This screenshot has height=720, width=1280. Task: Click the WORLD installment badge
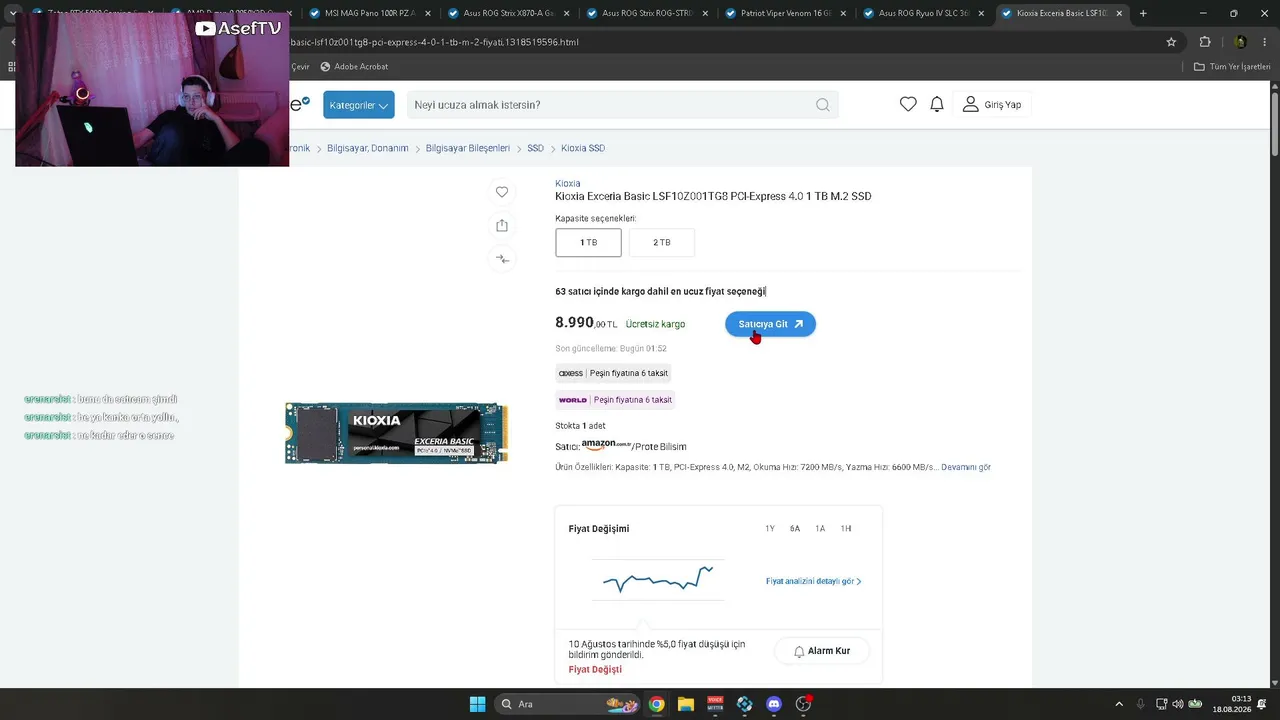coord(615,400)
